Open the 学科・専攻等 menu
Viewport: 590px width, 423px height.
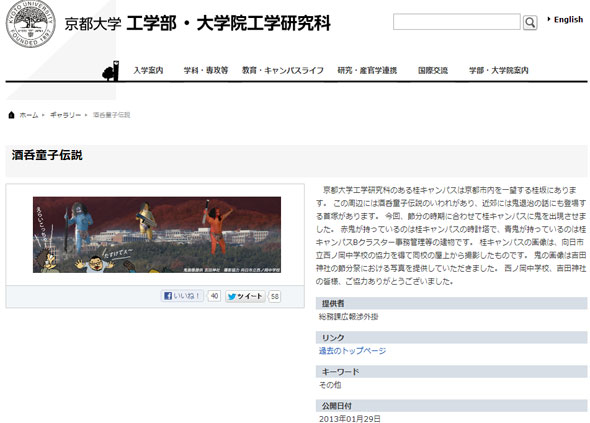[x=206, y=70]
